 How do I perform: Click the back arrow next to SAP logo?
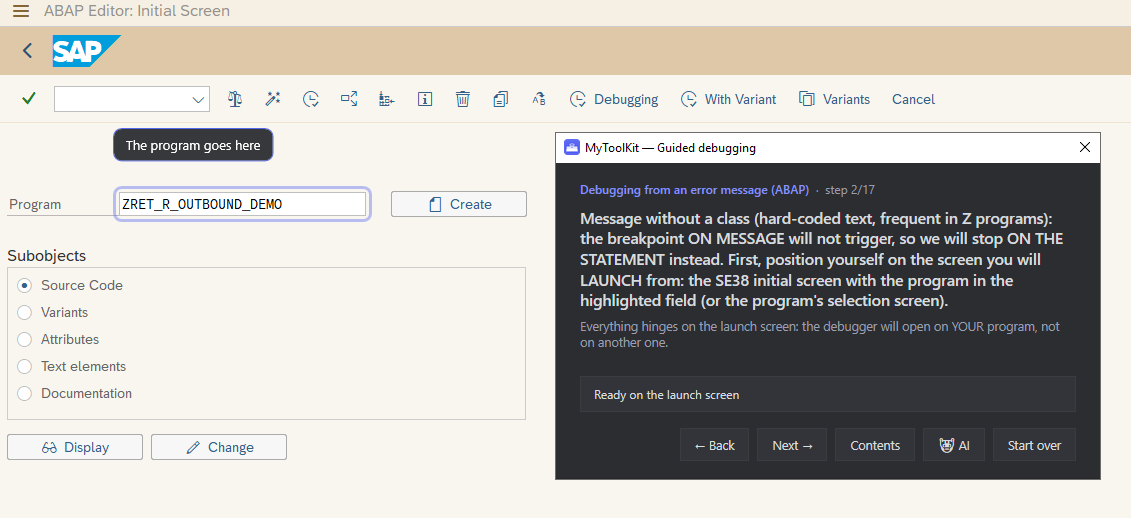pos(27,51)
